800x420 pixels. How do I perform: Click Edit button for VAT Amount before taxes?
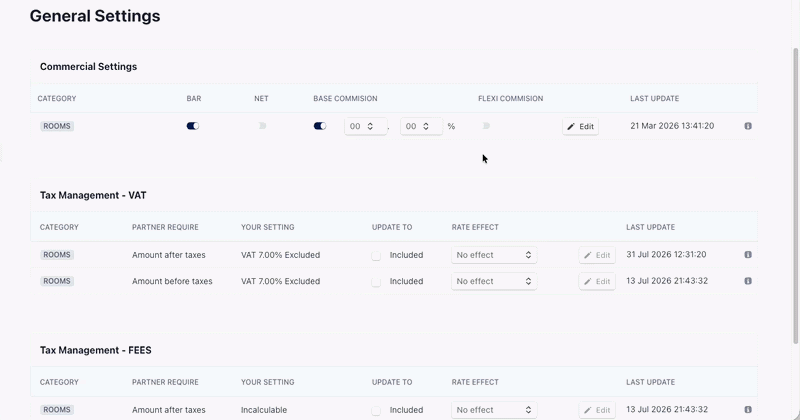coord(597,281)
